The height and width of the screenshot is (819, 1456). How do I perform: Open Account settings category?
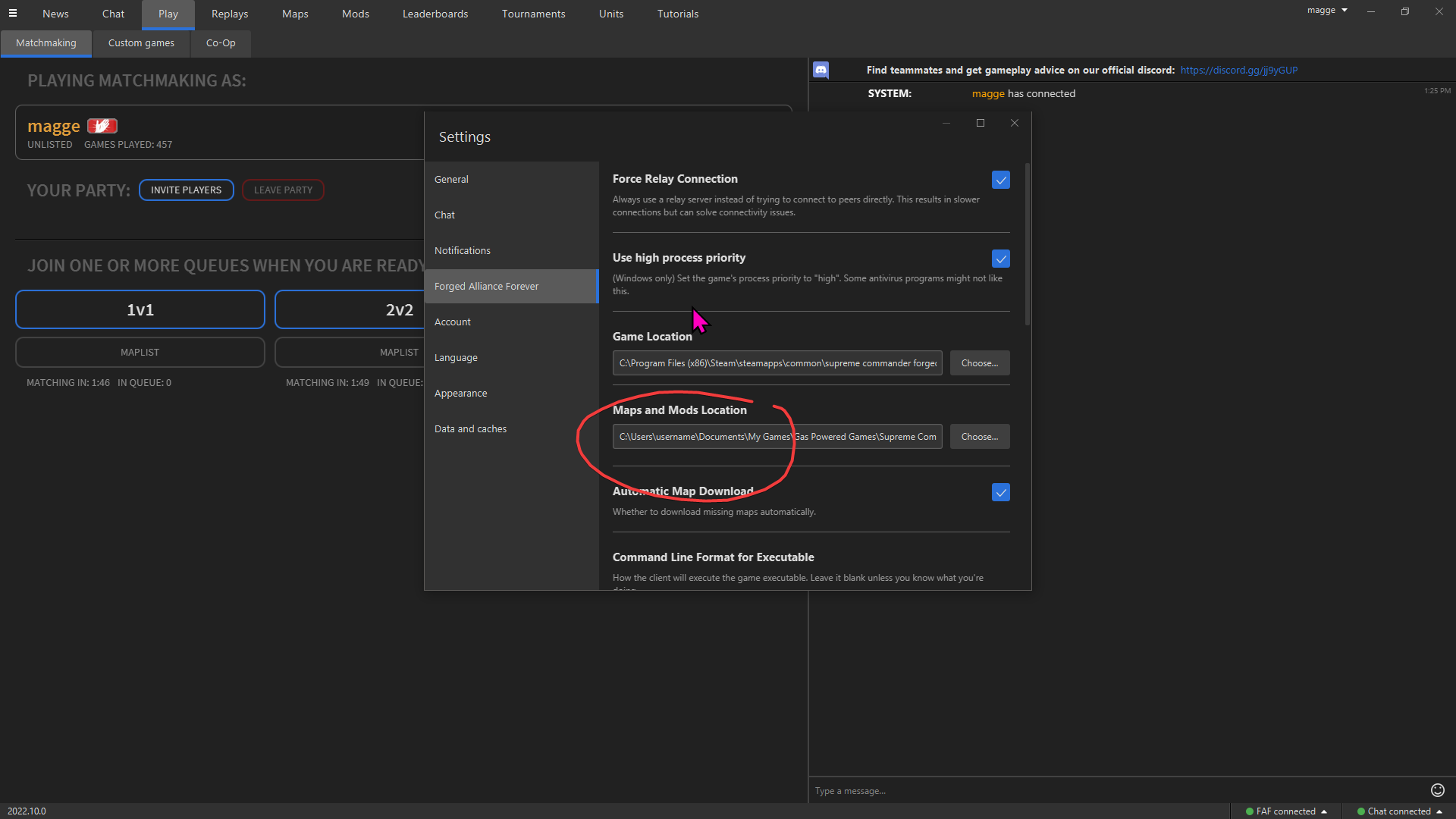[511, 322]
